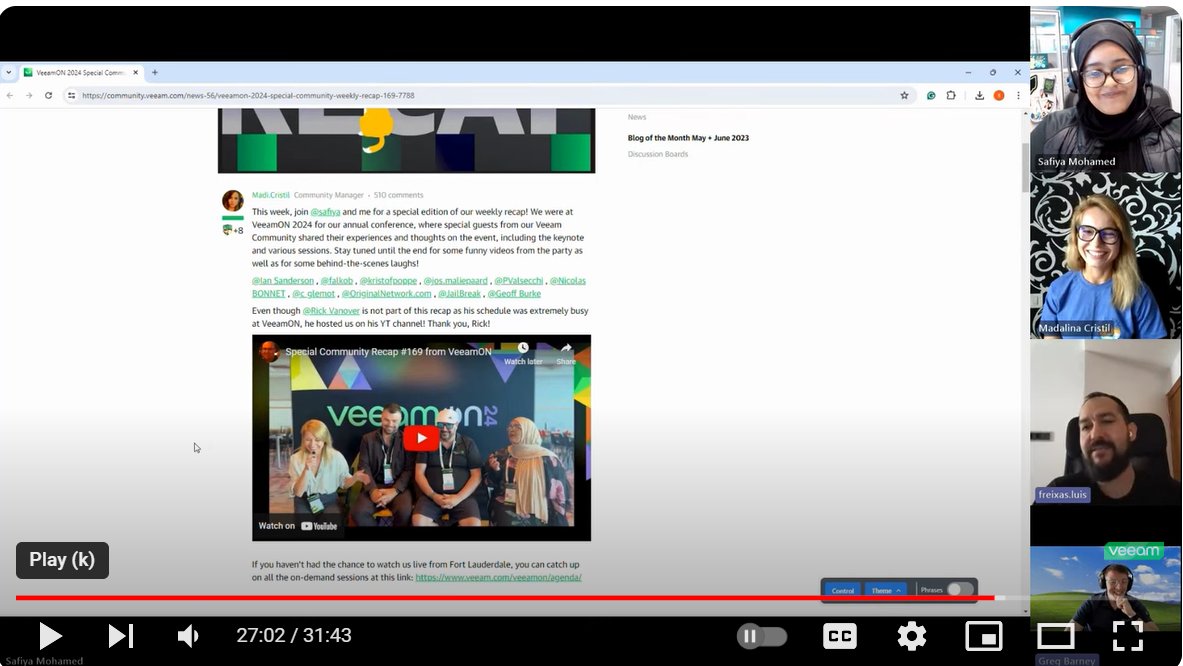1183x666 pixels.
Task: Open Blog of the Month May + June 2023
Action: click(688, 138)
